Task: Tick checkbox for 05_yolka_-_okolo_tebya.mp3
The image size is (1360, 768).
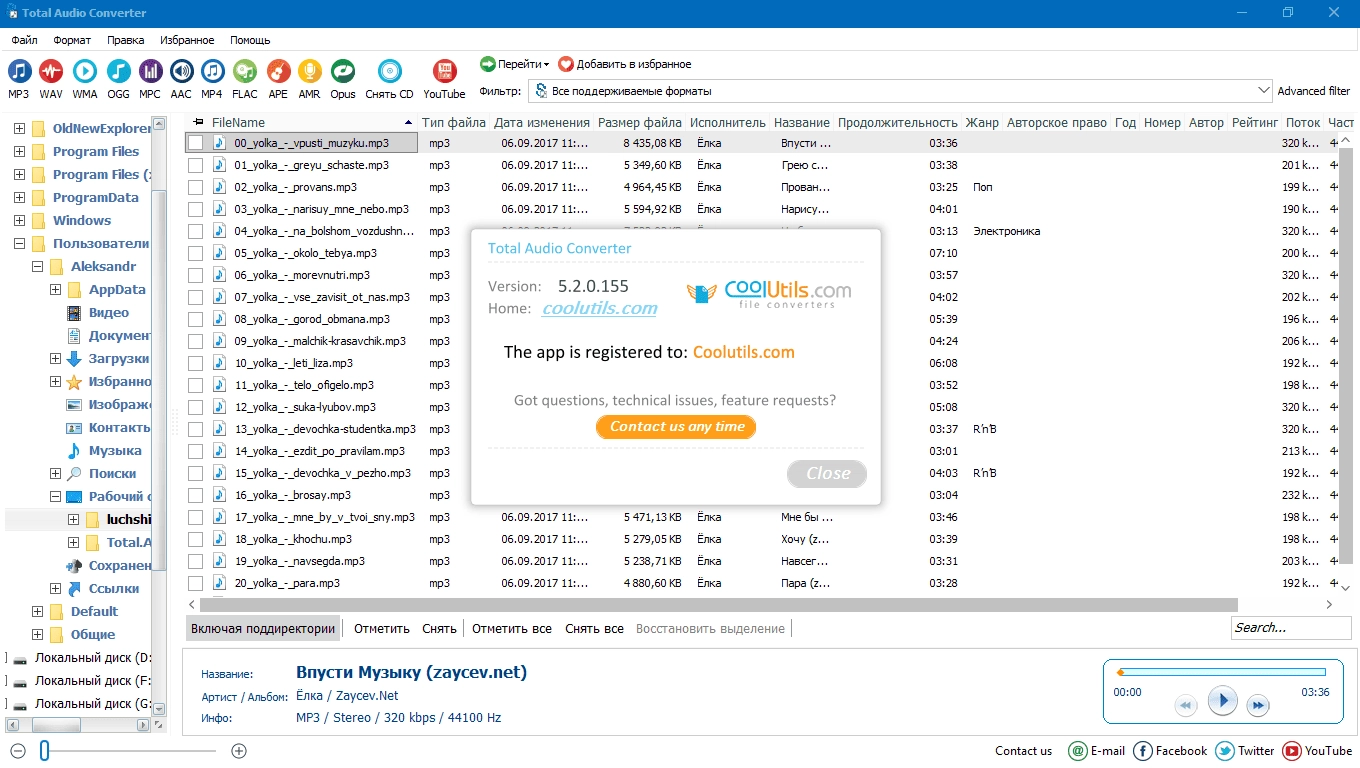Action: point(196,253)
